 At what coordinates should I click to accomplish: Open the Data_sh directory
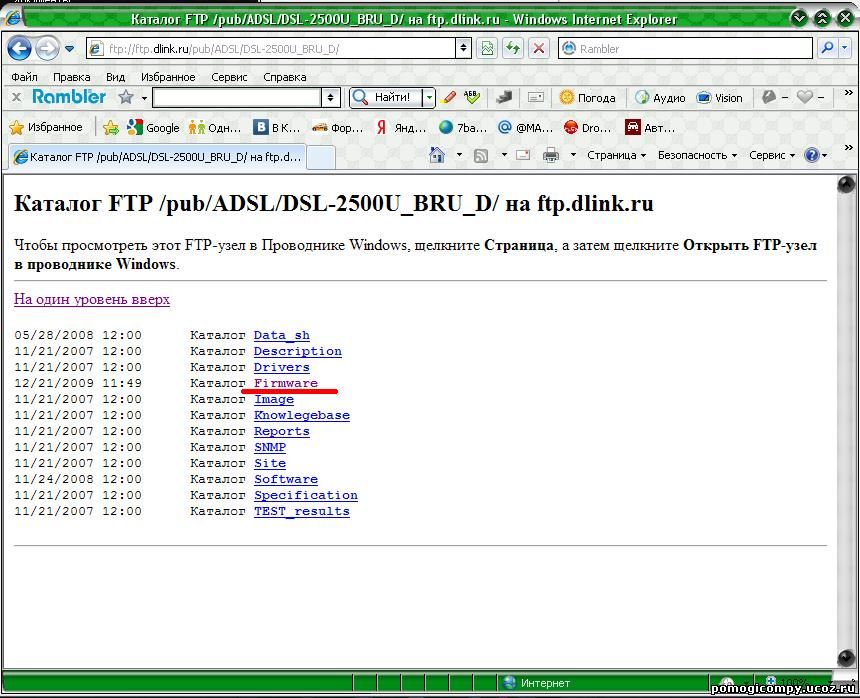point(281,335)
